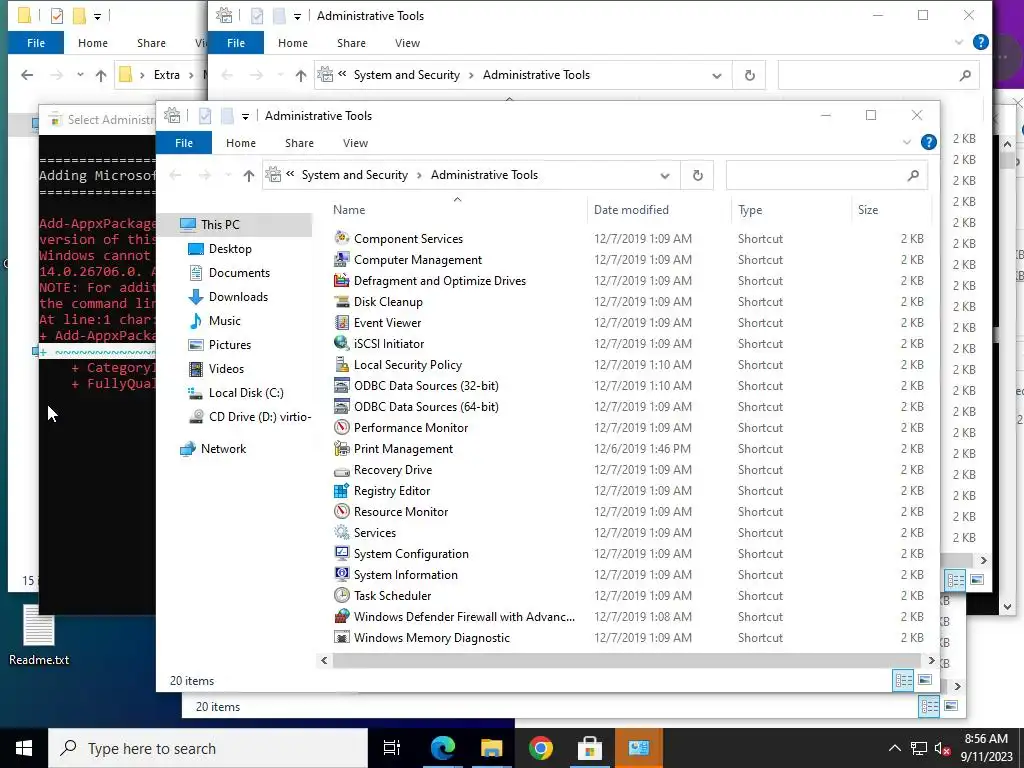Open Microsoft Store from the taskbar
Screen dimensions: 1024x768
[x=590, y=748]
